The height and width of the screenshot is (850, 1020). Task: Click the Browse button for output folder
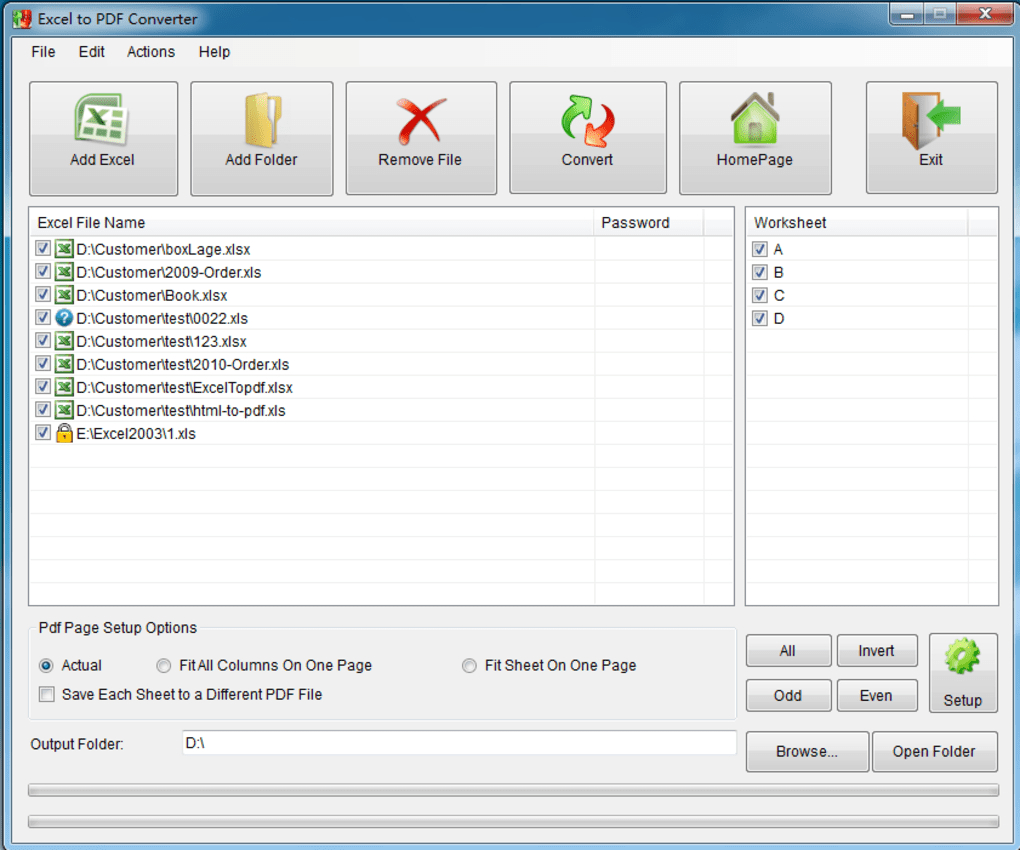[x=806, y=751]
